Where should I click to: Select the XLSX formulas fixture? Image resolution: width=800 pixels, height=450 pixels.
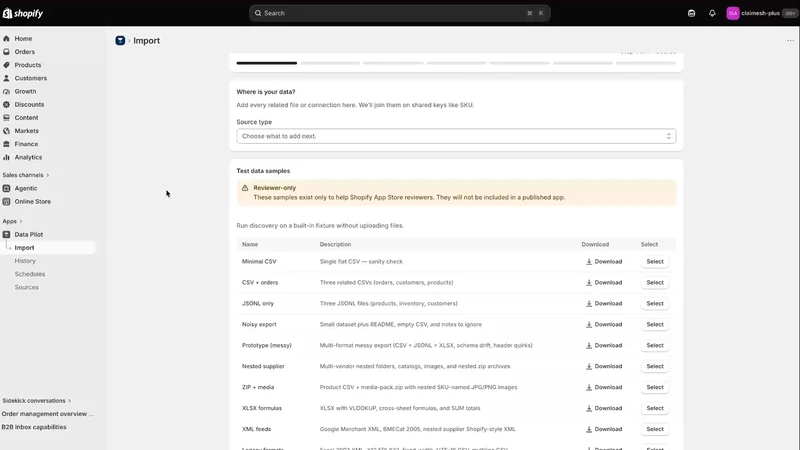[x=655, y=408]
